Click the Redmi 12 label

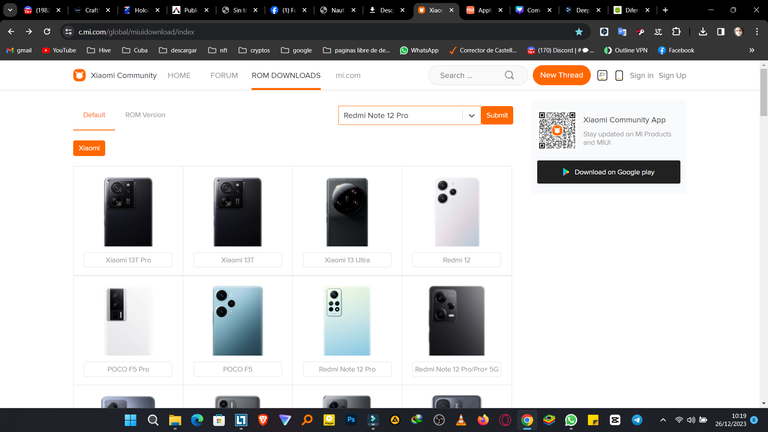pyautogui.click(x=456, y=260)
